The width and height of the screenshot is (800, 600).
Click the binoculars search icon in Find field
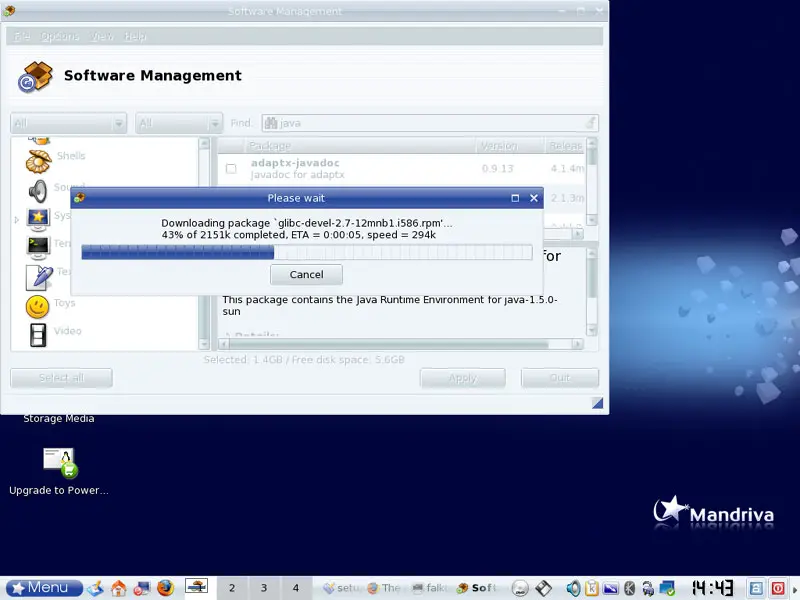(270, 123)
